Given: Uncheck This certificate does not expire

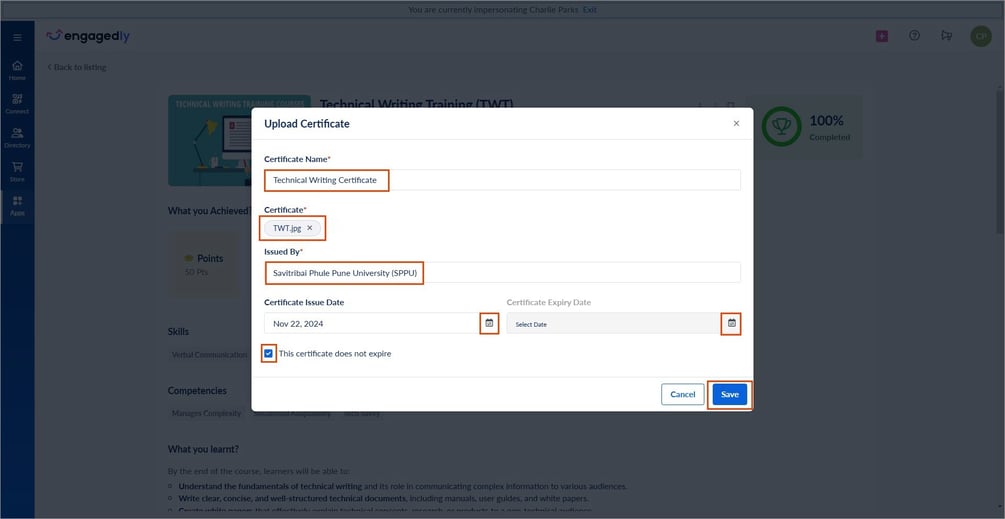Looking at the screenshot, I should point(269,354).
